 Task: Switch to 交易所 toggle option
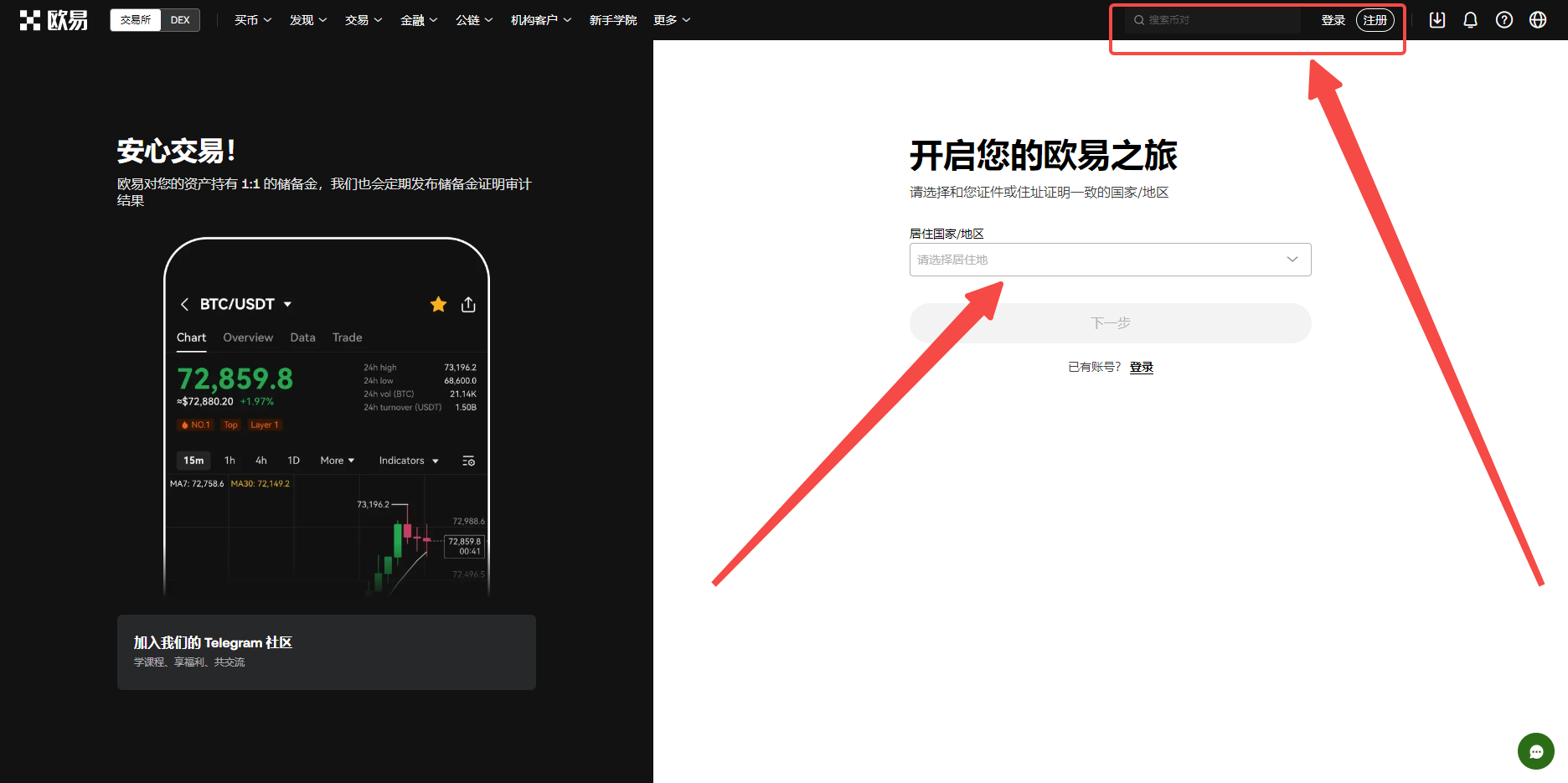[136, 20]
